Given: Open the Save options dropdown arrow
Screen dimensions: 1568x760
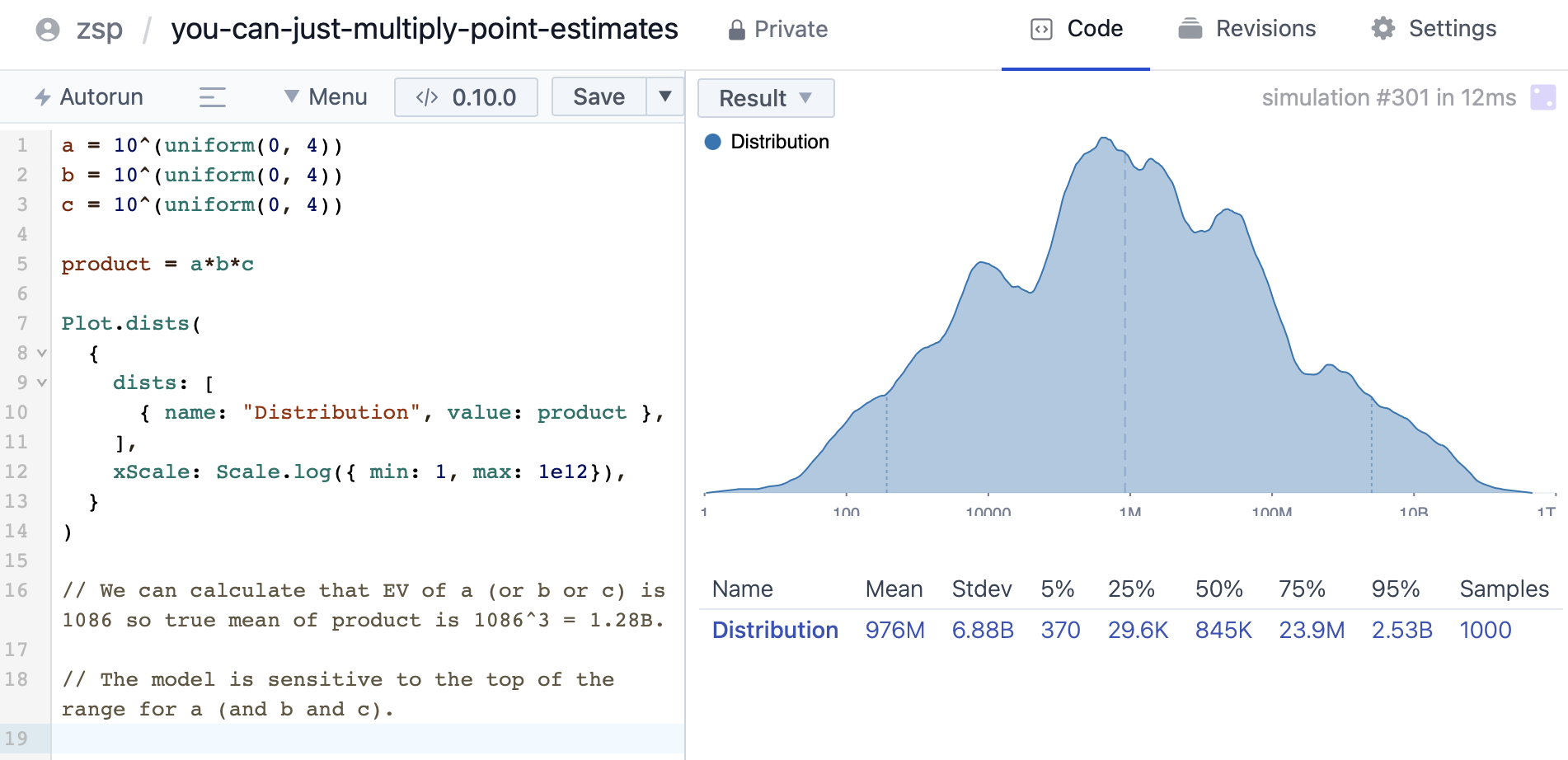Looking at the screenshot, I should 664,96.
